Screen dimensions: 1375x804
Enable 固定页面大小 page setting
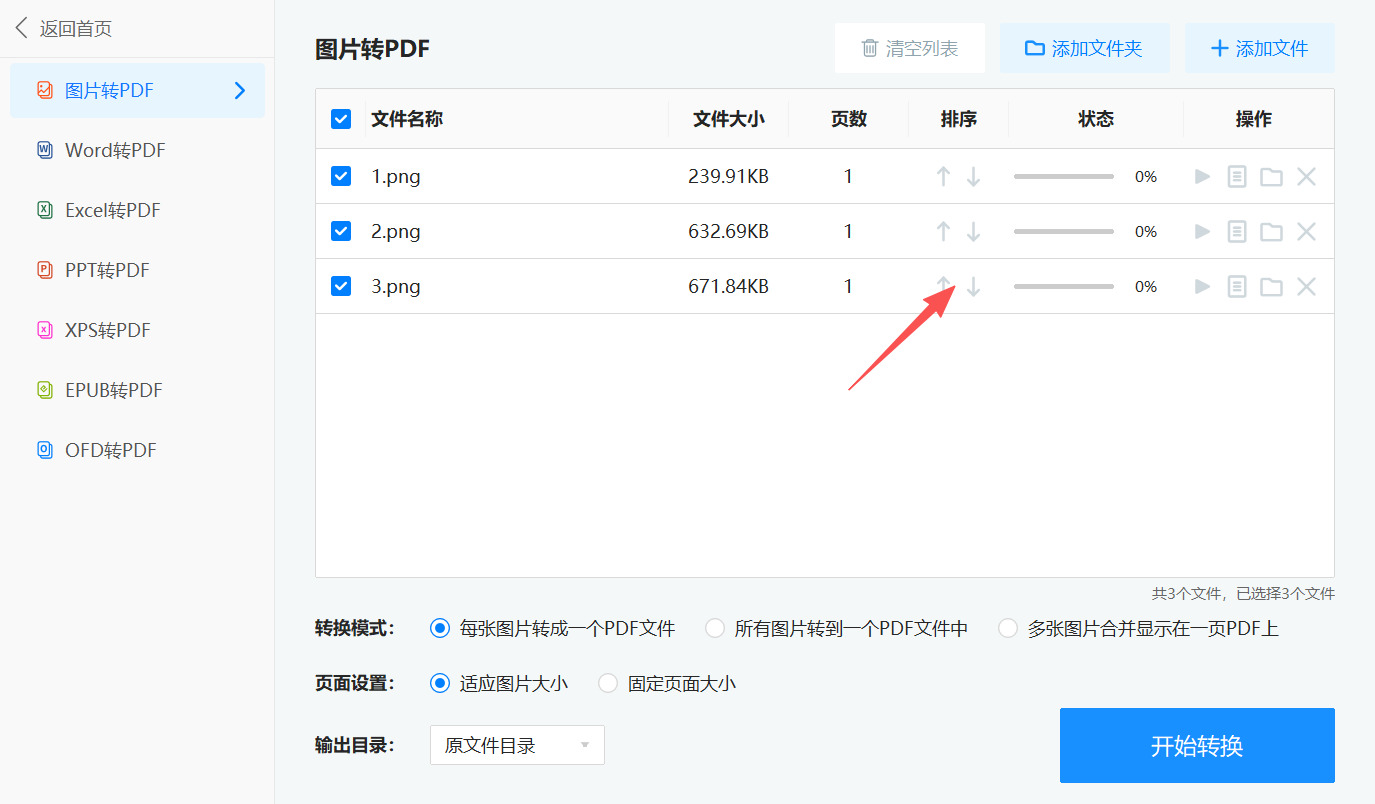click(x=608, y=682)
